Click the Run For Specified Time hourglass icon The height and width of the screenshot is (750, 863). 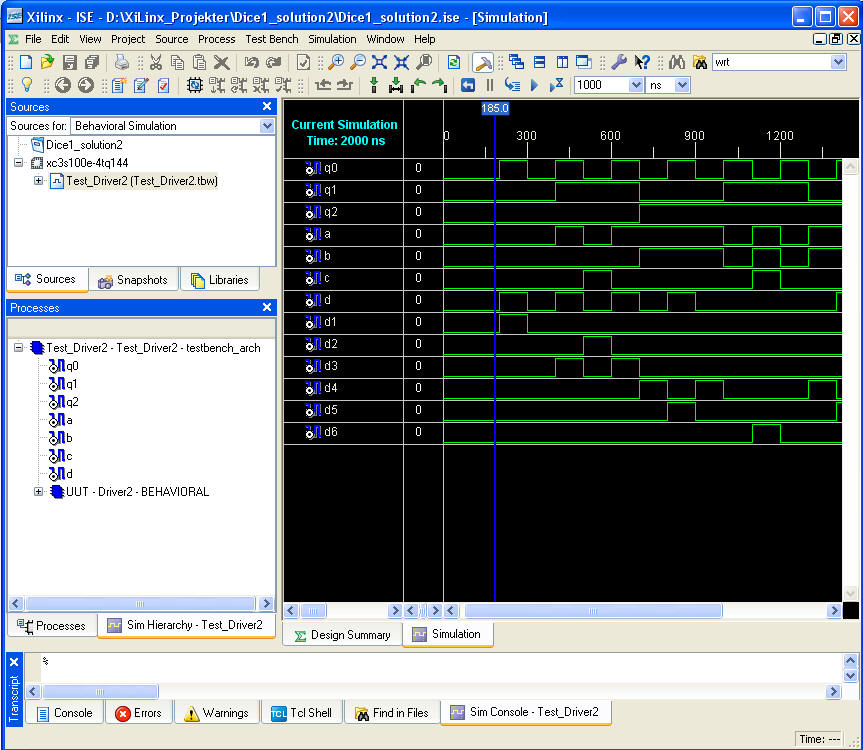tap(556, 85)
